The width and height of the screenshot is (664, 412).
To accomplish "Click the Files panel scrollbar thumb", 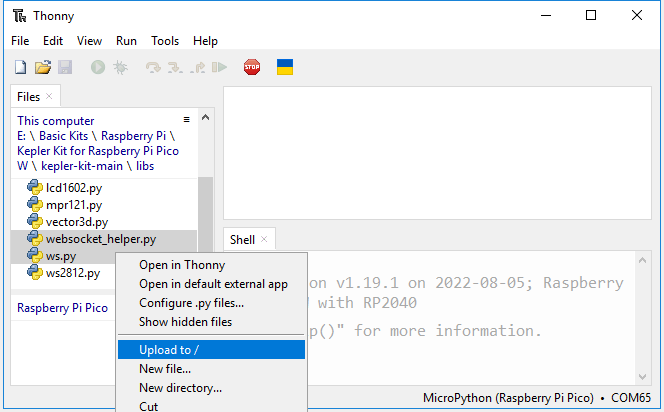I will pos(205,214).
